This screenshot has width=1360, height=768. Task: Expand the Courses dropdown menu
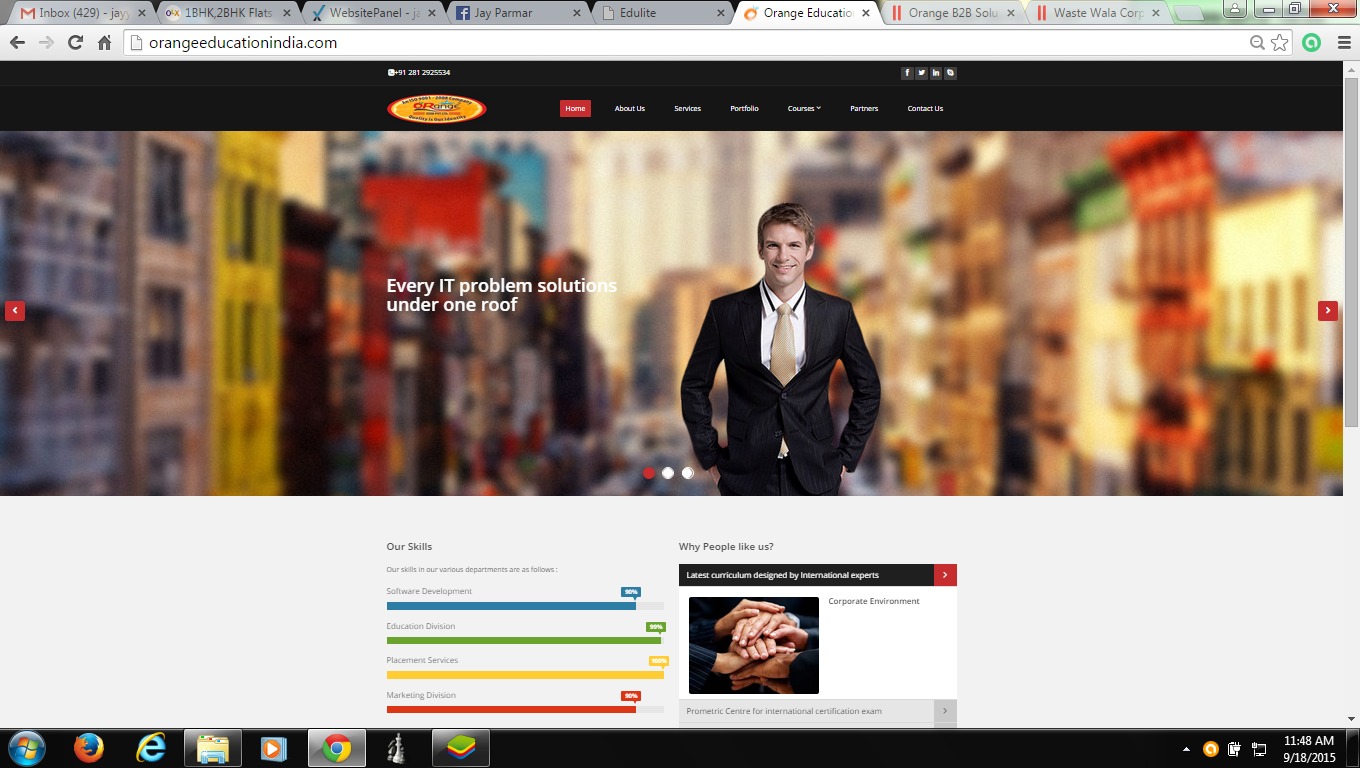804,108
